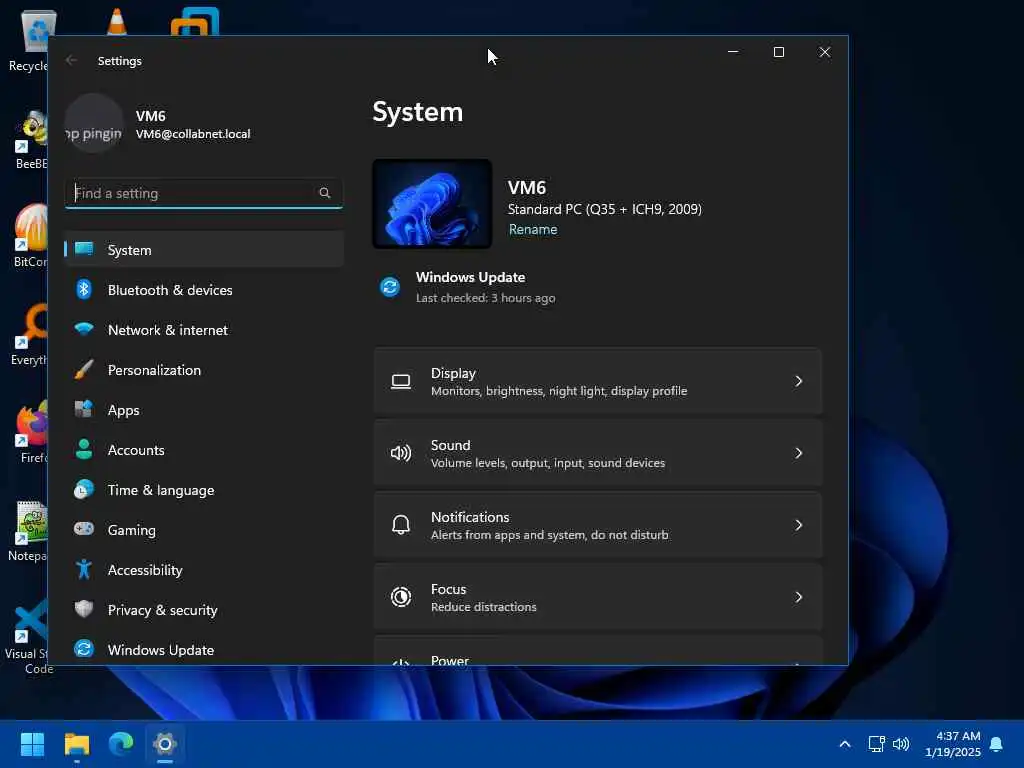Expand the Sound settings chevron
1024x768 pixels.
click(799, 453)
